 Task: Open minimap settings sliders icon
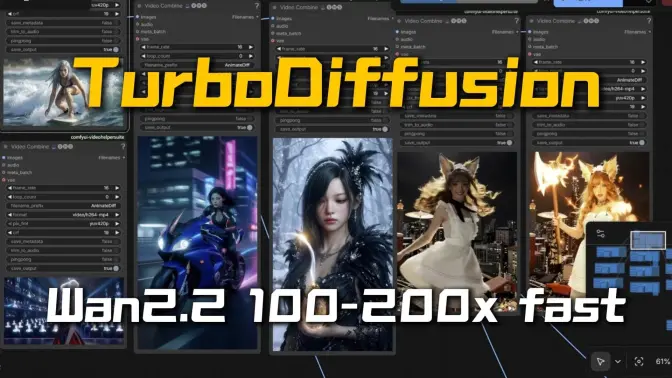[x=600, y=234]
